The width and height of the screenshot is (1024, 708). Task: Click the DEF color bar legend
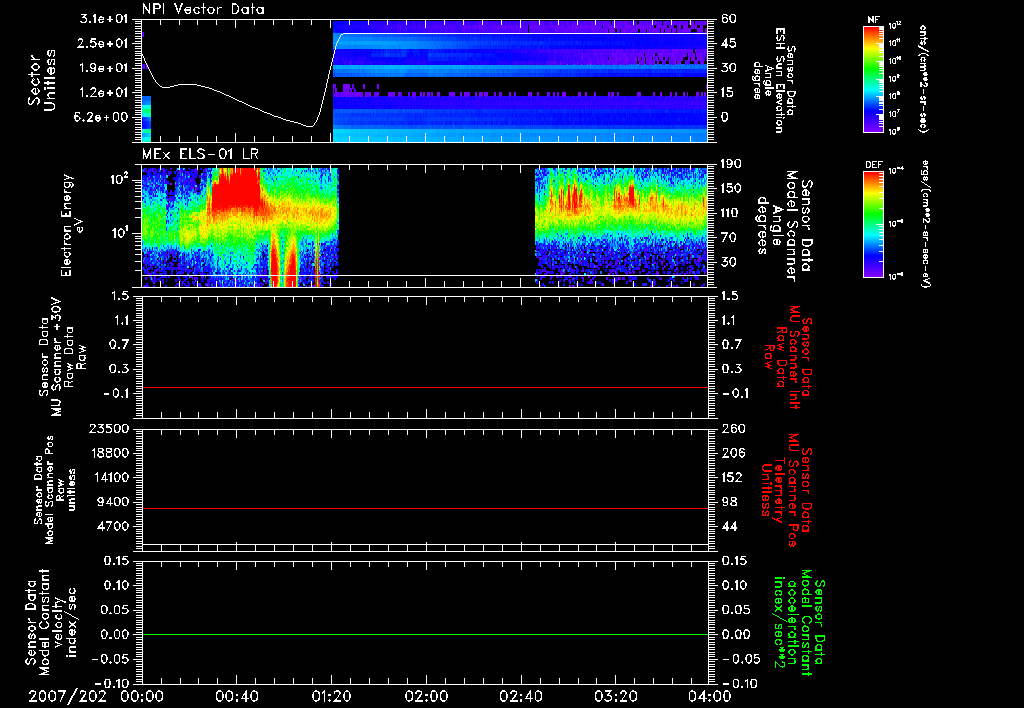point(875,224)
